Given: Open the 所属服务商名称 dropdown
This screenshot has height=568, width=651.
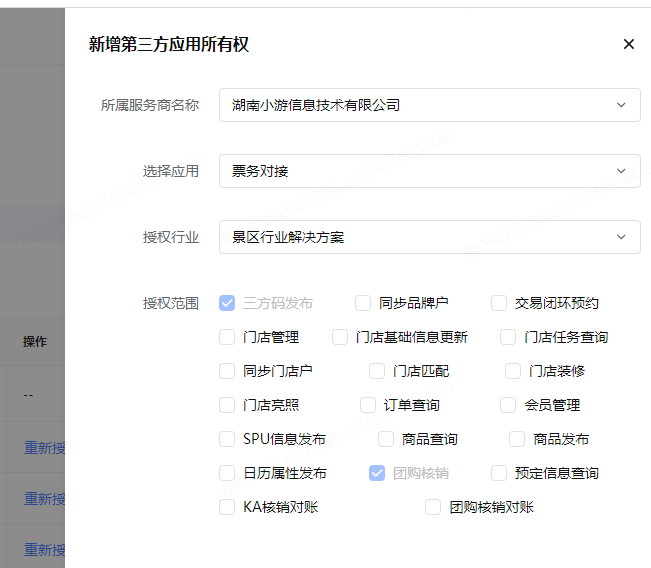Looking at the screenshot, I should (429, 105).
